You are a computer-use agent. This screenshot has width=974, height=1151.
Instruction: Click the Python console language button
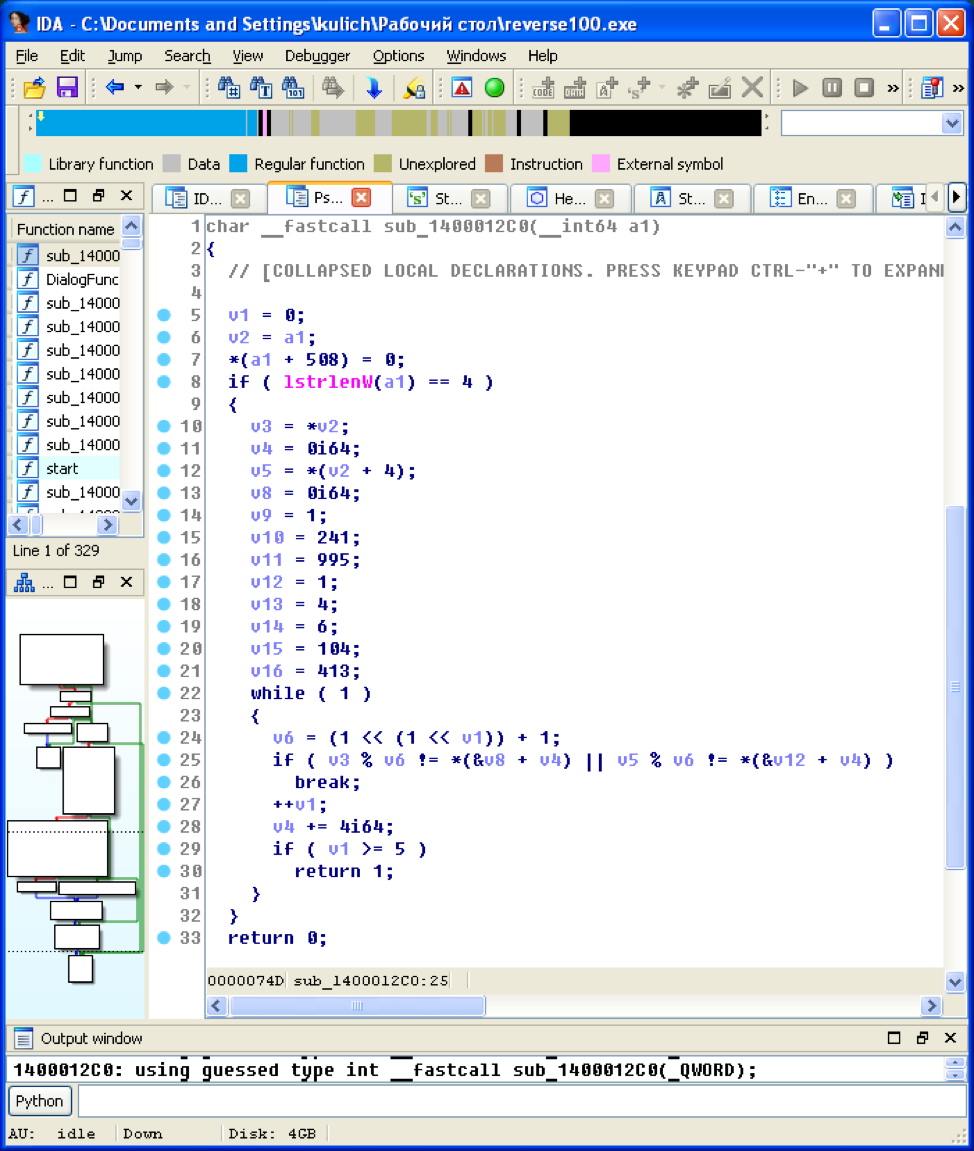click(40, 1101)
